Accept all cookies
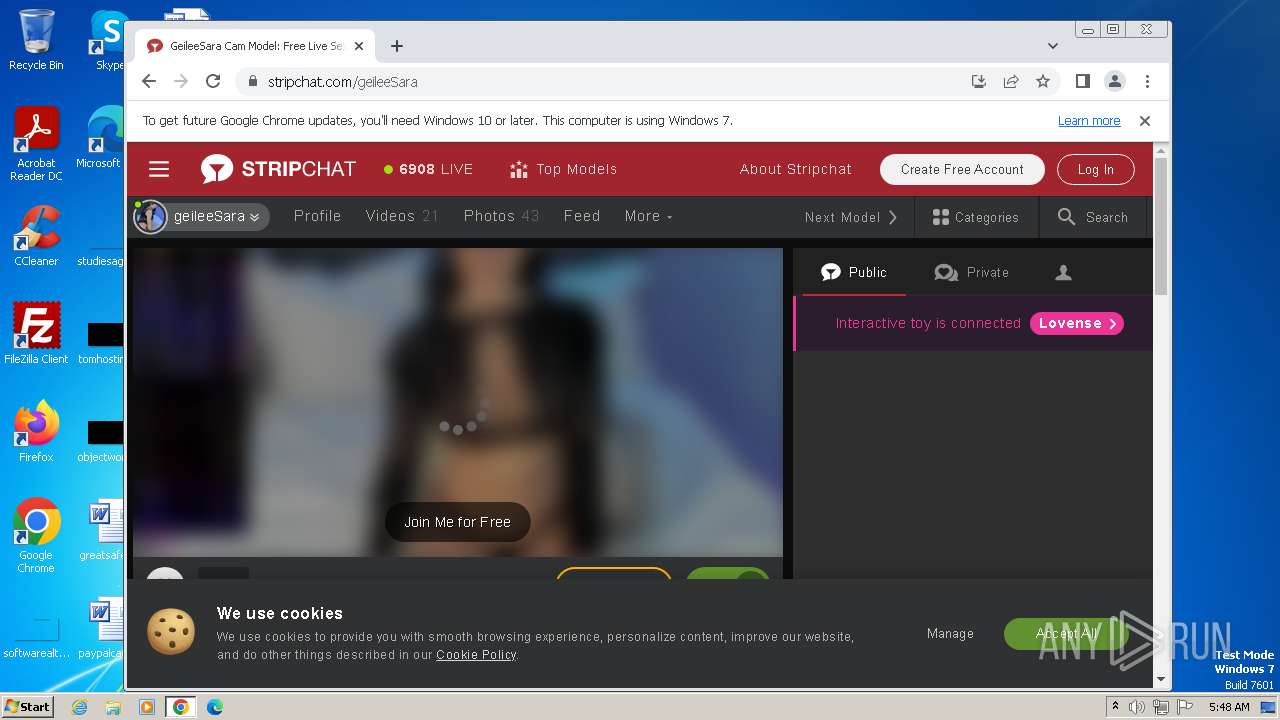Viewport: 1280px width, 720px height. [1066, 633]
